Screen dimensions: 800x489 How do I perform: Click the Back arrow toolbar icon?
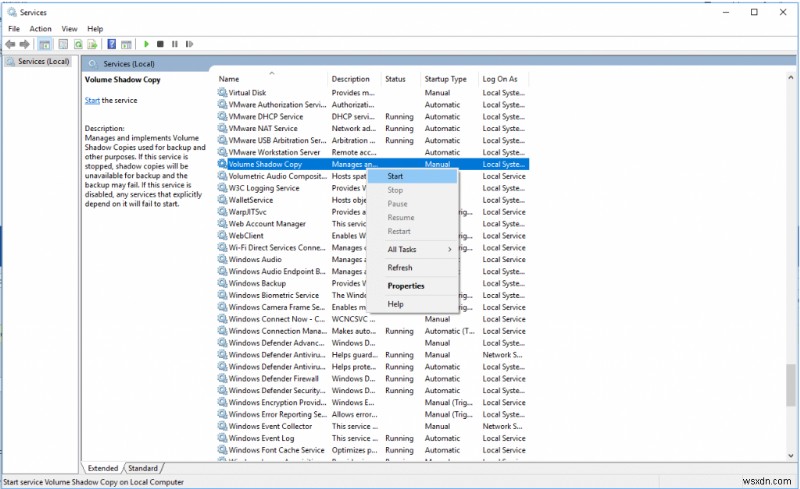point(10,44)
